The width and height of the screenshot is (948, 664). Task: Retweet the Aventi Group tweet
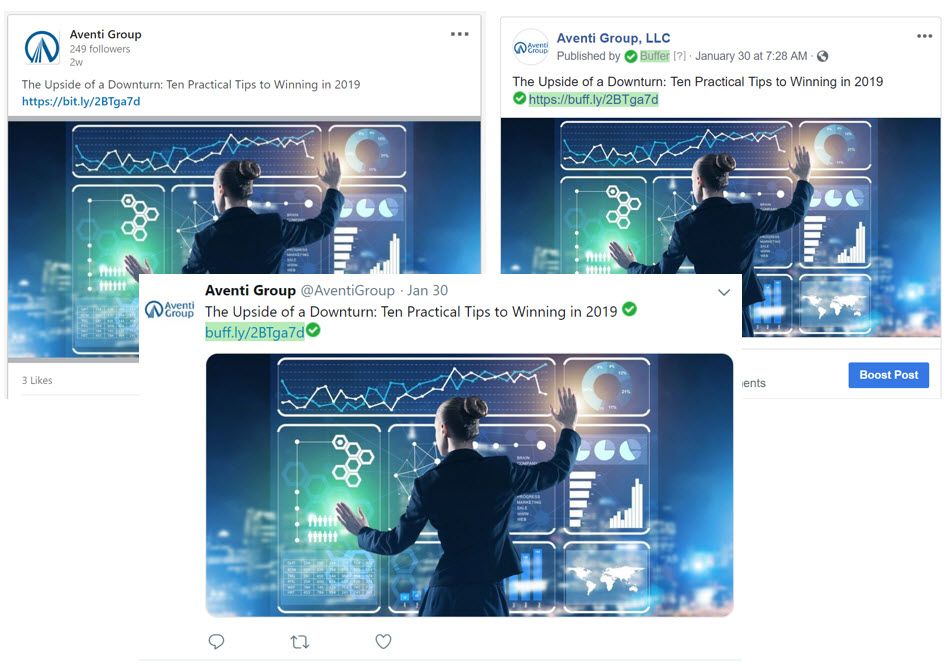tap(300, 642)
